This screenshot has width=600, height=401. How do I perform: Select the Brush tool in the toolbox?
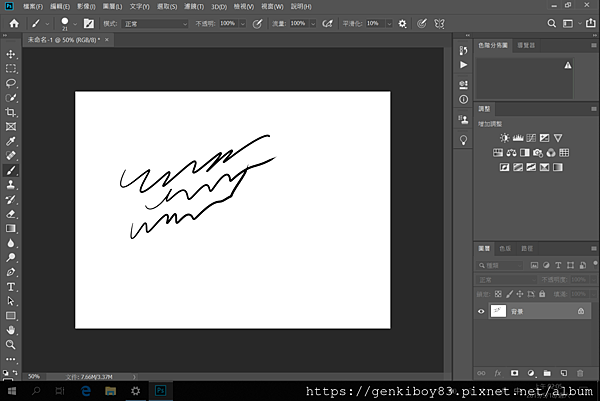coord(11,170)
